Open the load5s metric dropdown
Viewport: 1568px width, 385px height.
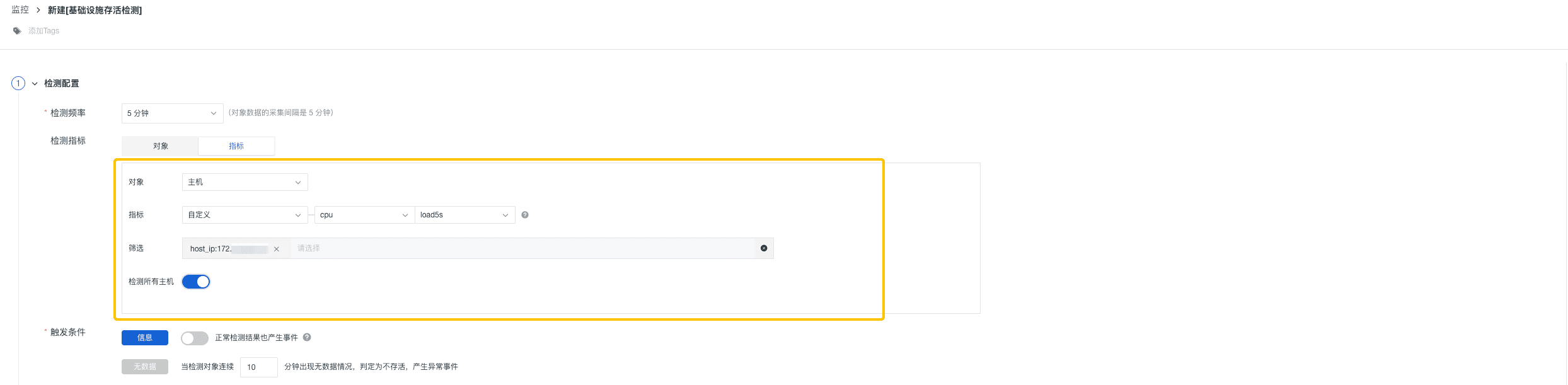[x=464, y=215]
